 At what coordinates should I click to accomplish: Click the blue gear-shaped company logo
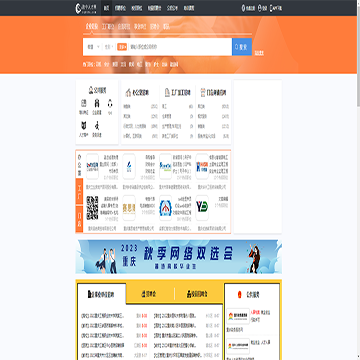(x=165, y=208)
